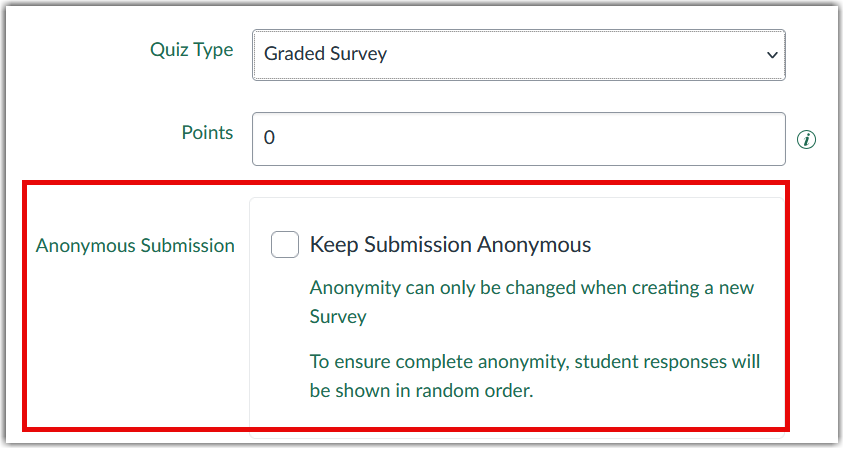Click the chevron arrow in Quiz Type selector
Screen dimensions: 844x449
[771, 55]
